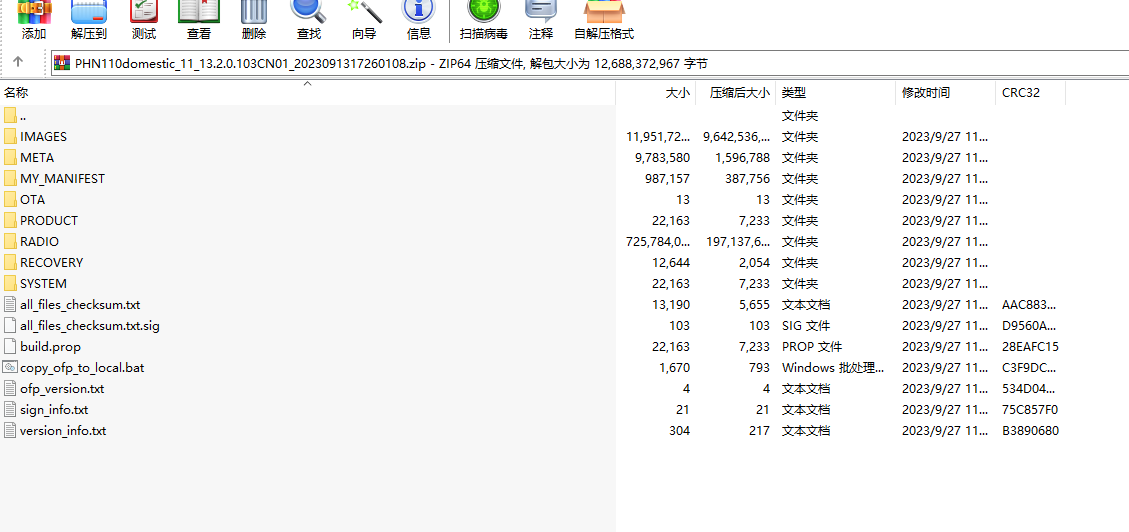This screenshot has width=1129, height=532.
Task: Click the copy_ofp_to_local.bat file name
Action: pyautogui.click(x=82, y=368)
